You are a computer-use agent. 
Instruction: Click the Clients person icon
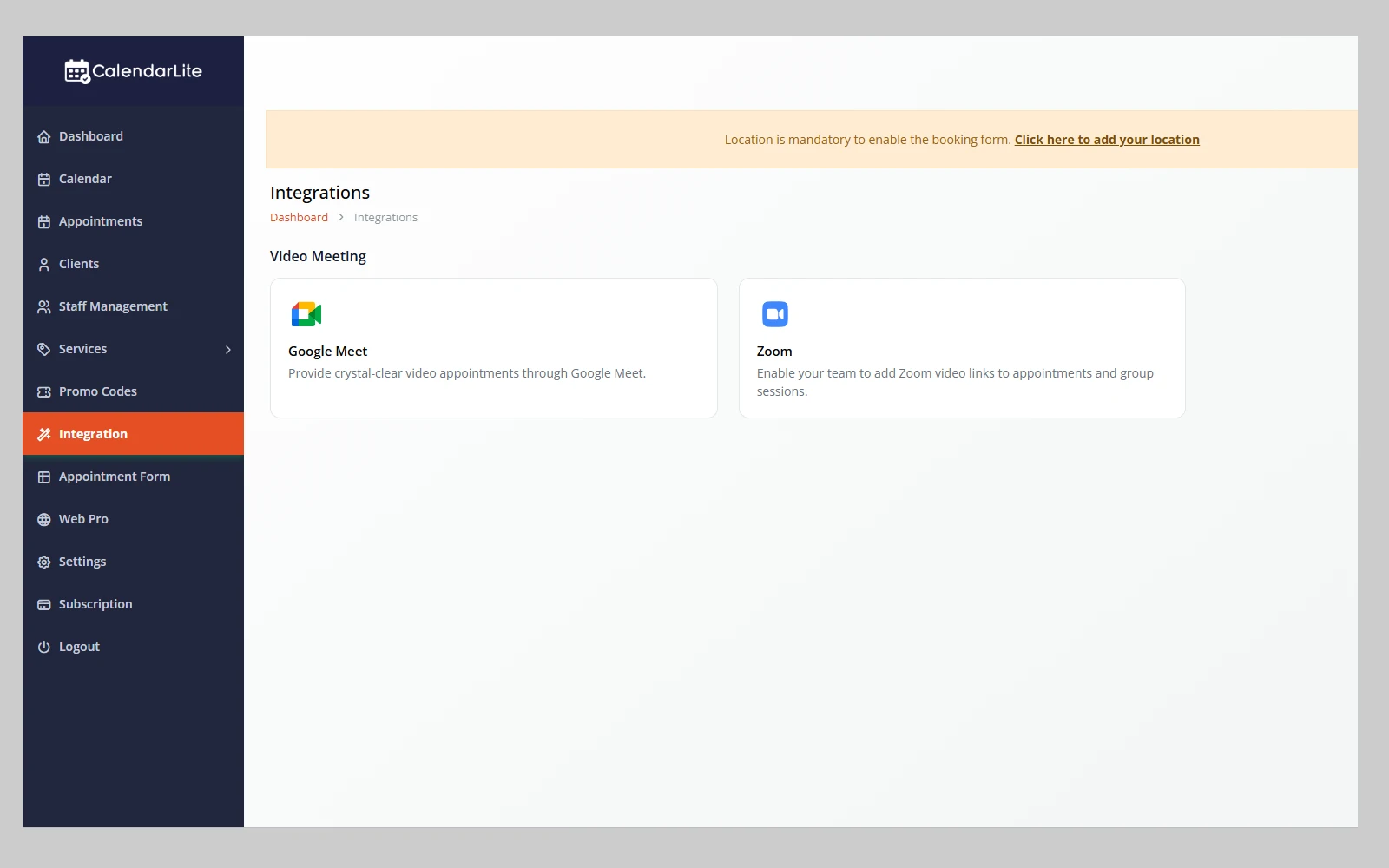point(44,265)
